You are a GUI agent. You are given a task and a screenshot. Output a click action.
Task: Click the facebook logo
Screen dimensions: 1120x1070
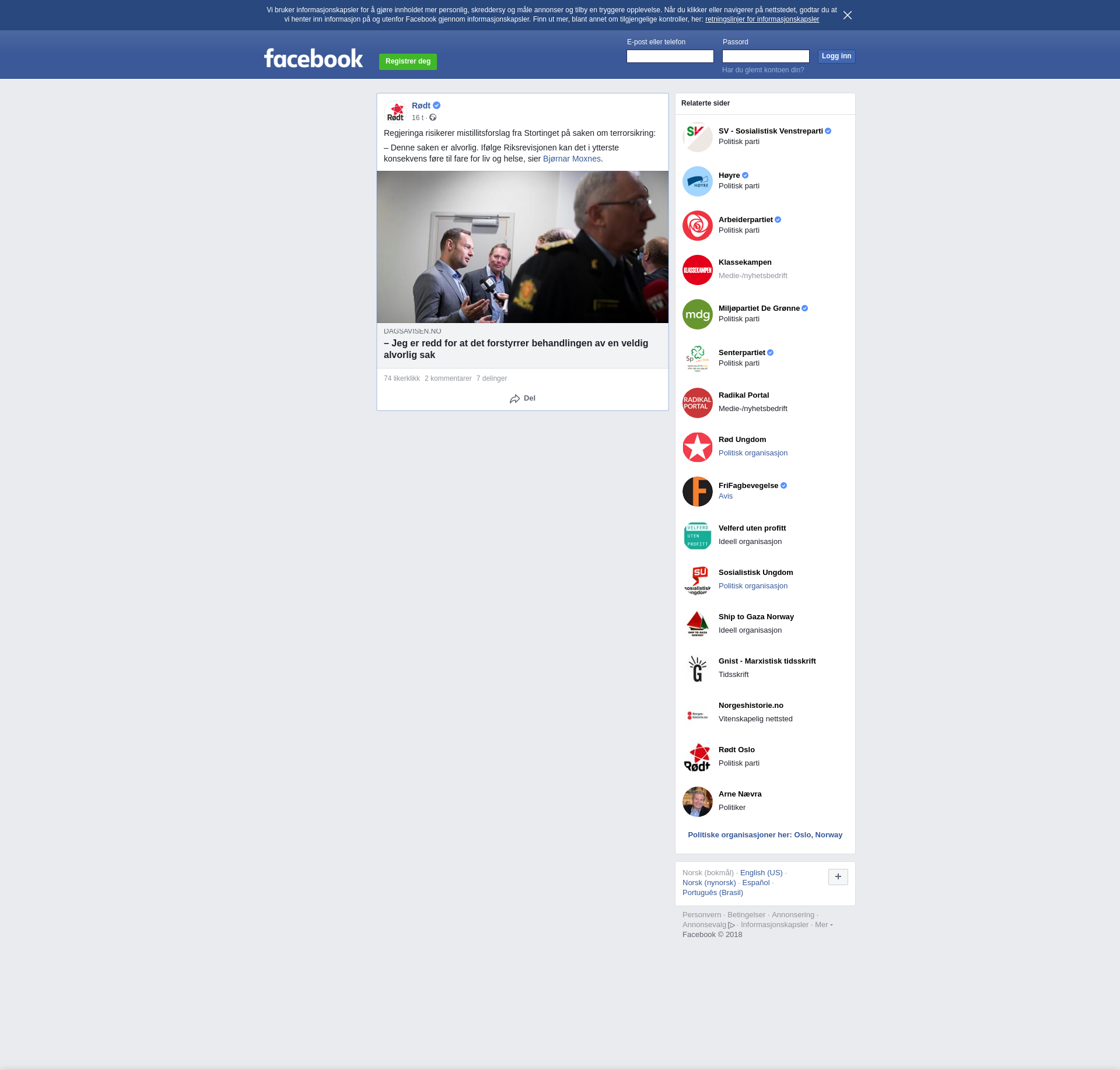313,58
